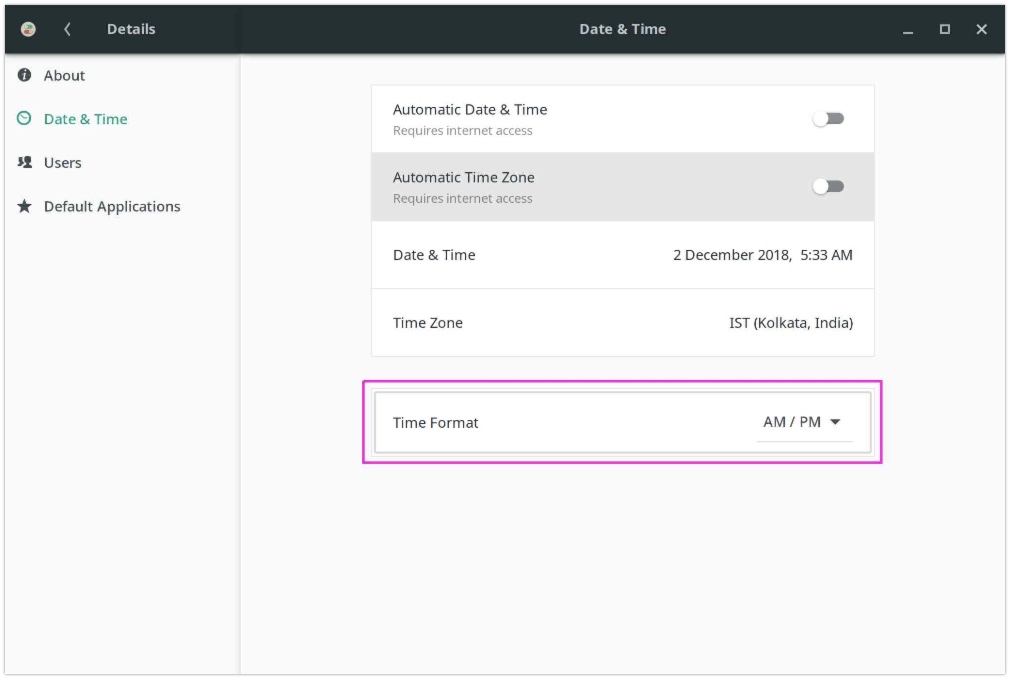This screenshot has width=1010, height=679.
Task: Select the Date & Time sidebar label
Action: click(x=85, y=119)
